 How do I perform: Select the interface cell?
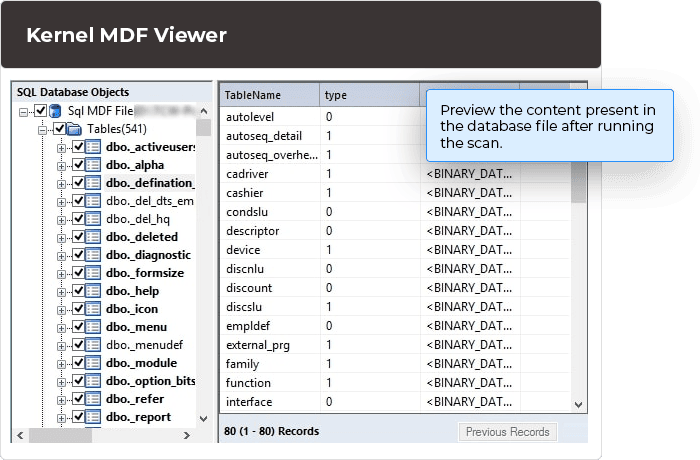point(270,402)
